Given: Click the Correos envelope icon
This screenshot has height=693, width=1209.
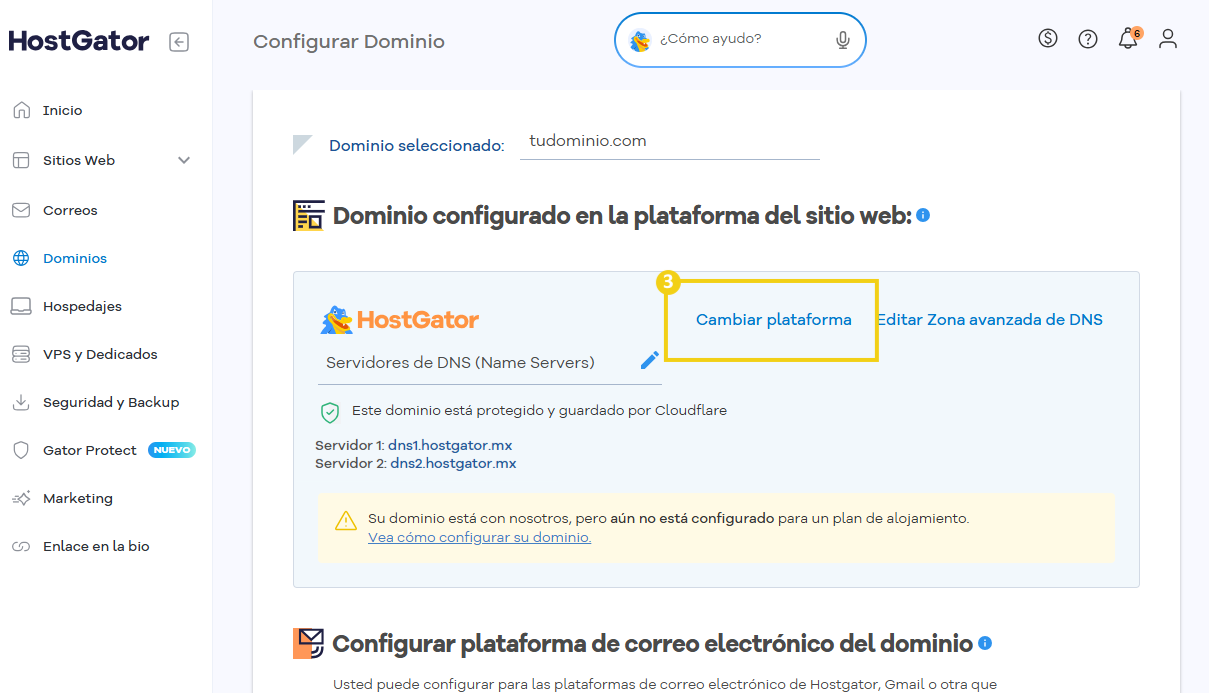Looking at the screenshot, I should [x=21, y=210].
